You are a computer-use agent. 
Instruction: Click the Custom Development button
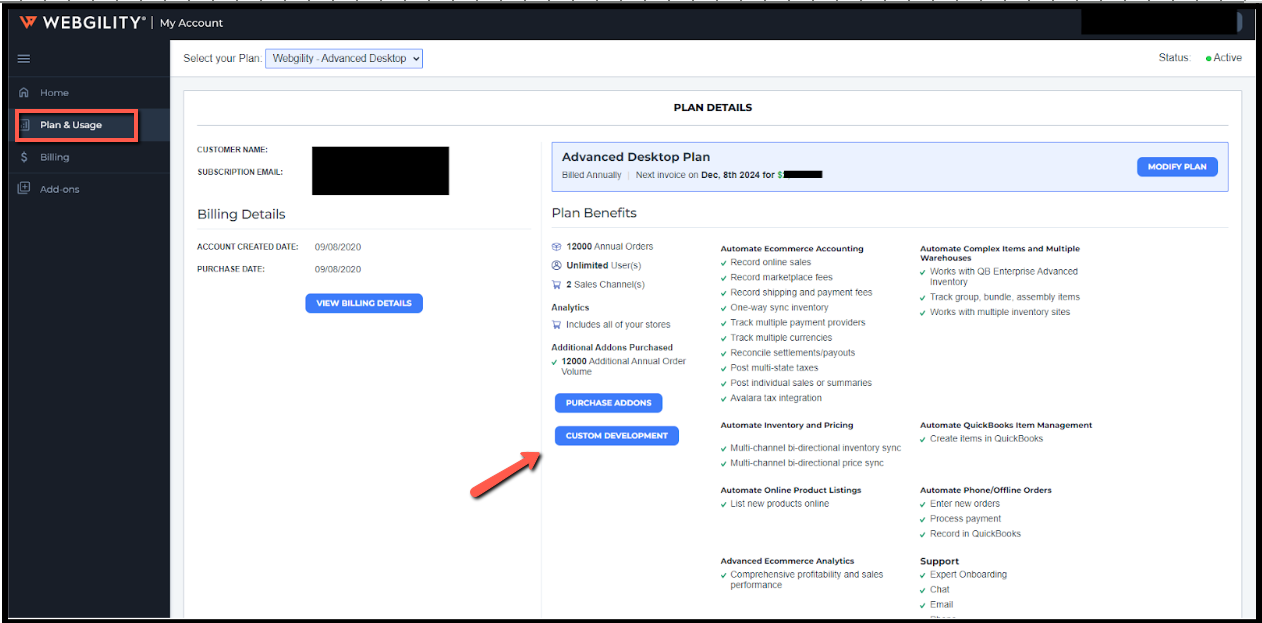[616, 436]
